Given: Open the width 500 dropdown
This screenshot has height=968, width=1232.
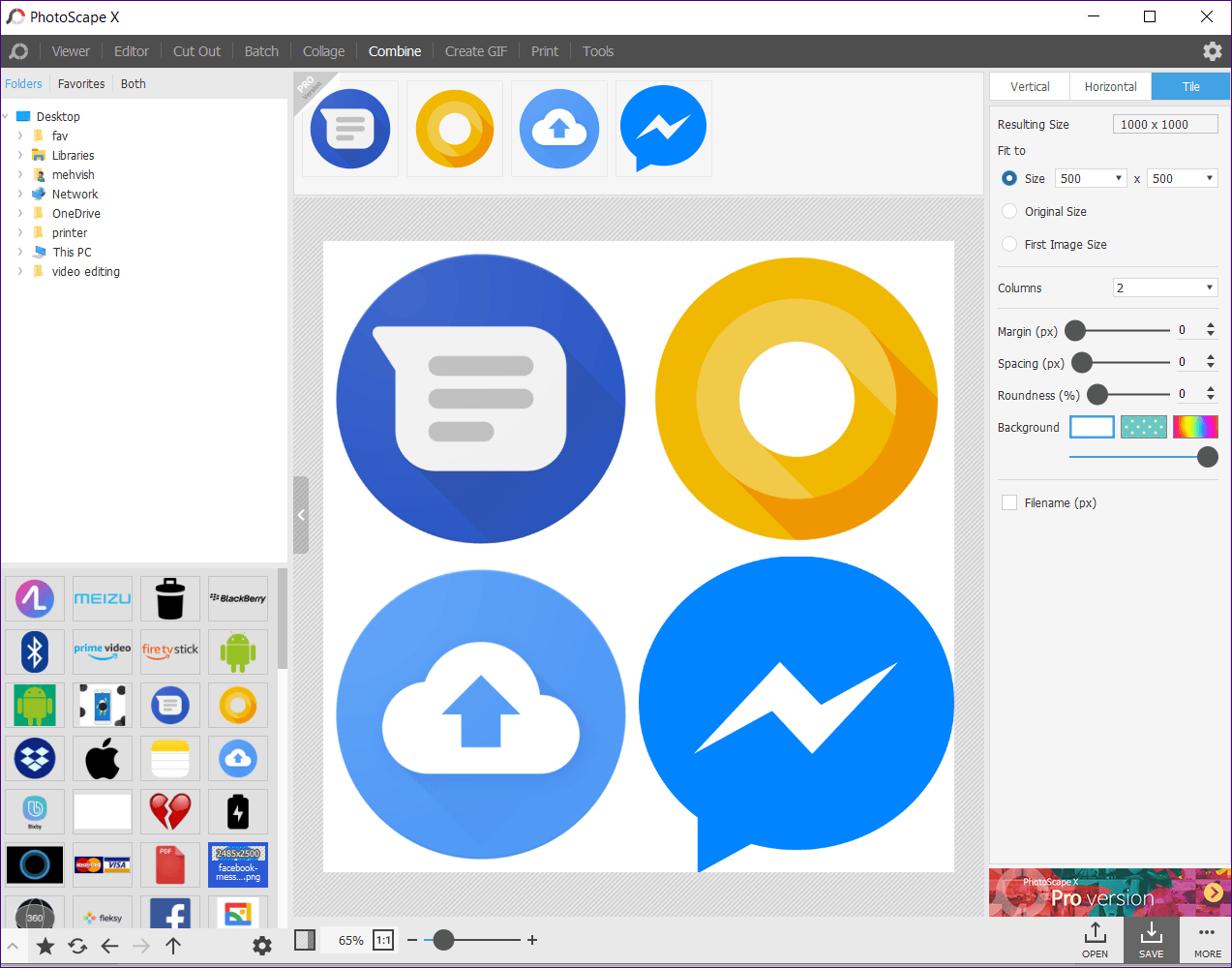Looking at the screenshot, I should click(x=1091, y=178).
